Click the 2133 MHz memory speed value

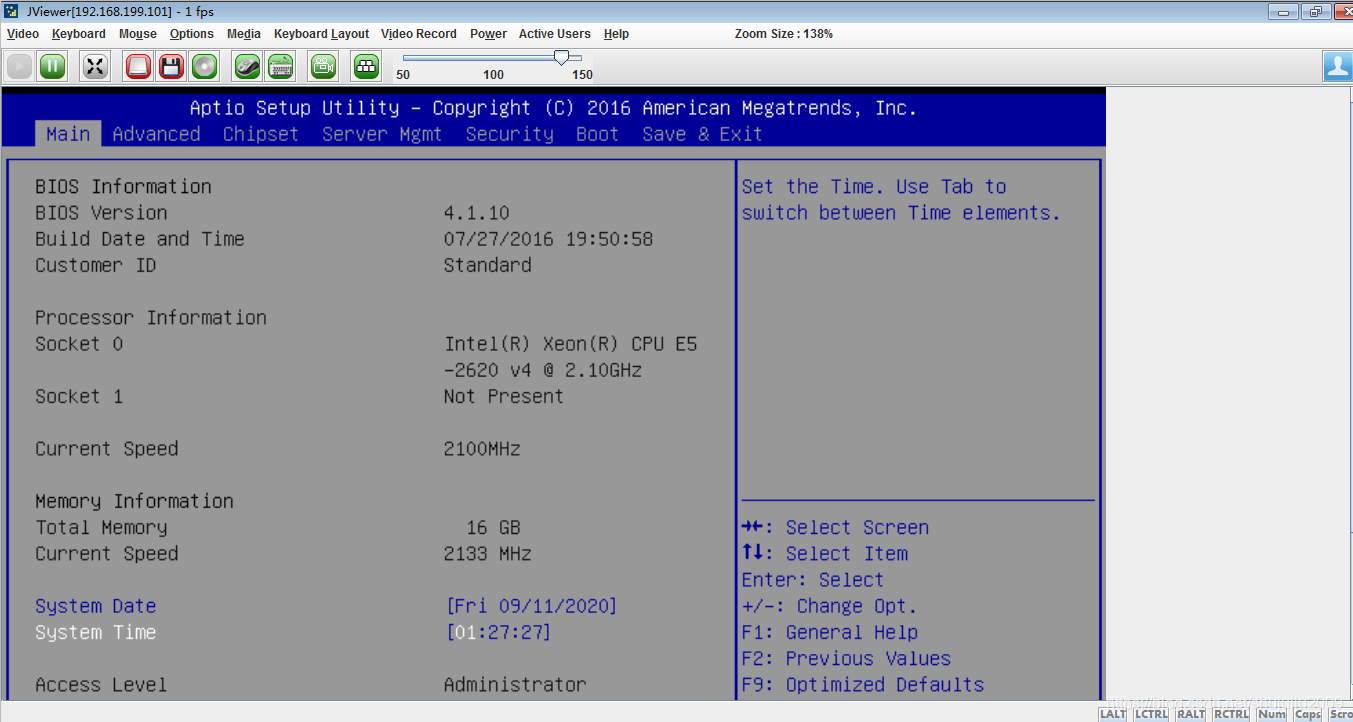[x=488, y=553]
